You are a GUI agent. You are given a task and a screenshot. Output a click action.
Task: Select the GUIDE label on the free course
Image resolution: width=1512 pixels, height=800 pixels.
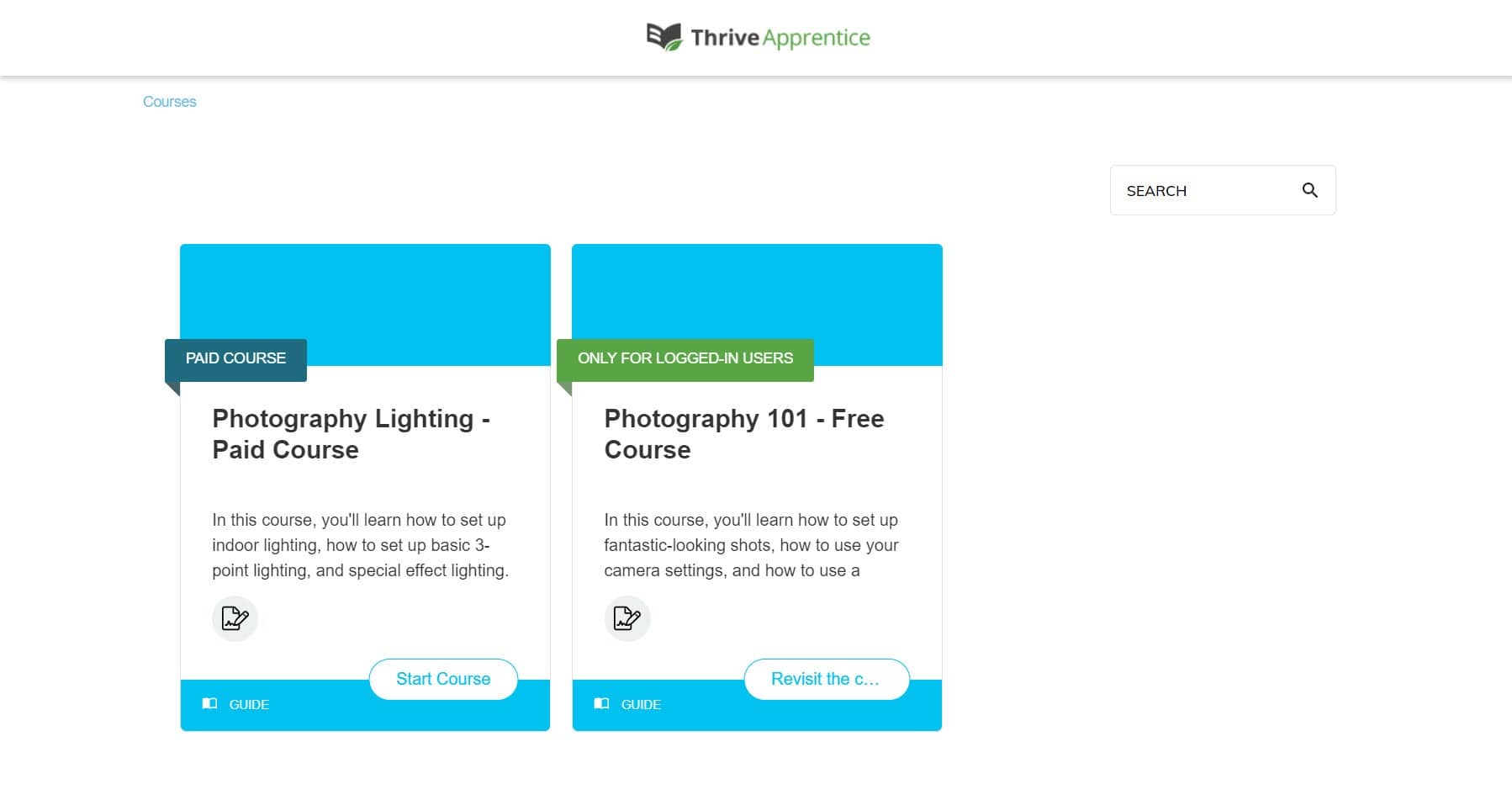641,704
